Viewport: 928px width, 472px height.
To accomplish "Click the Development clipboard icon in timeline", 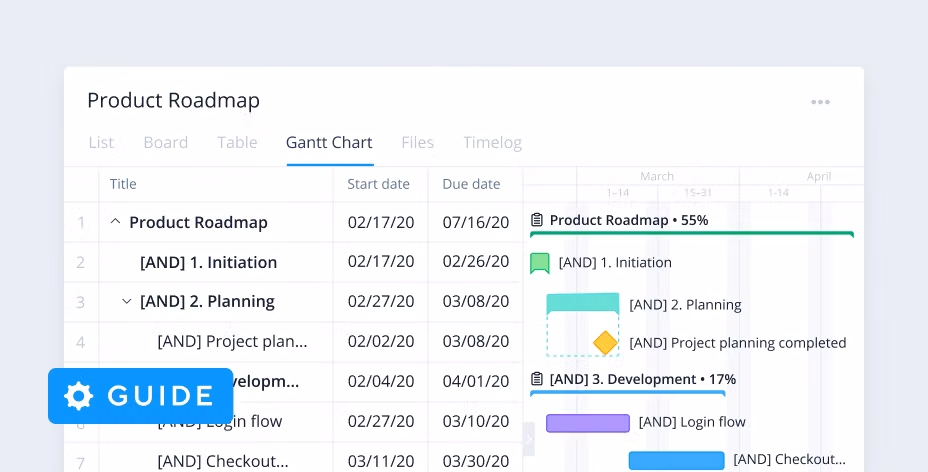I will pos(537,379).
